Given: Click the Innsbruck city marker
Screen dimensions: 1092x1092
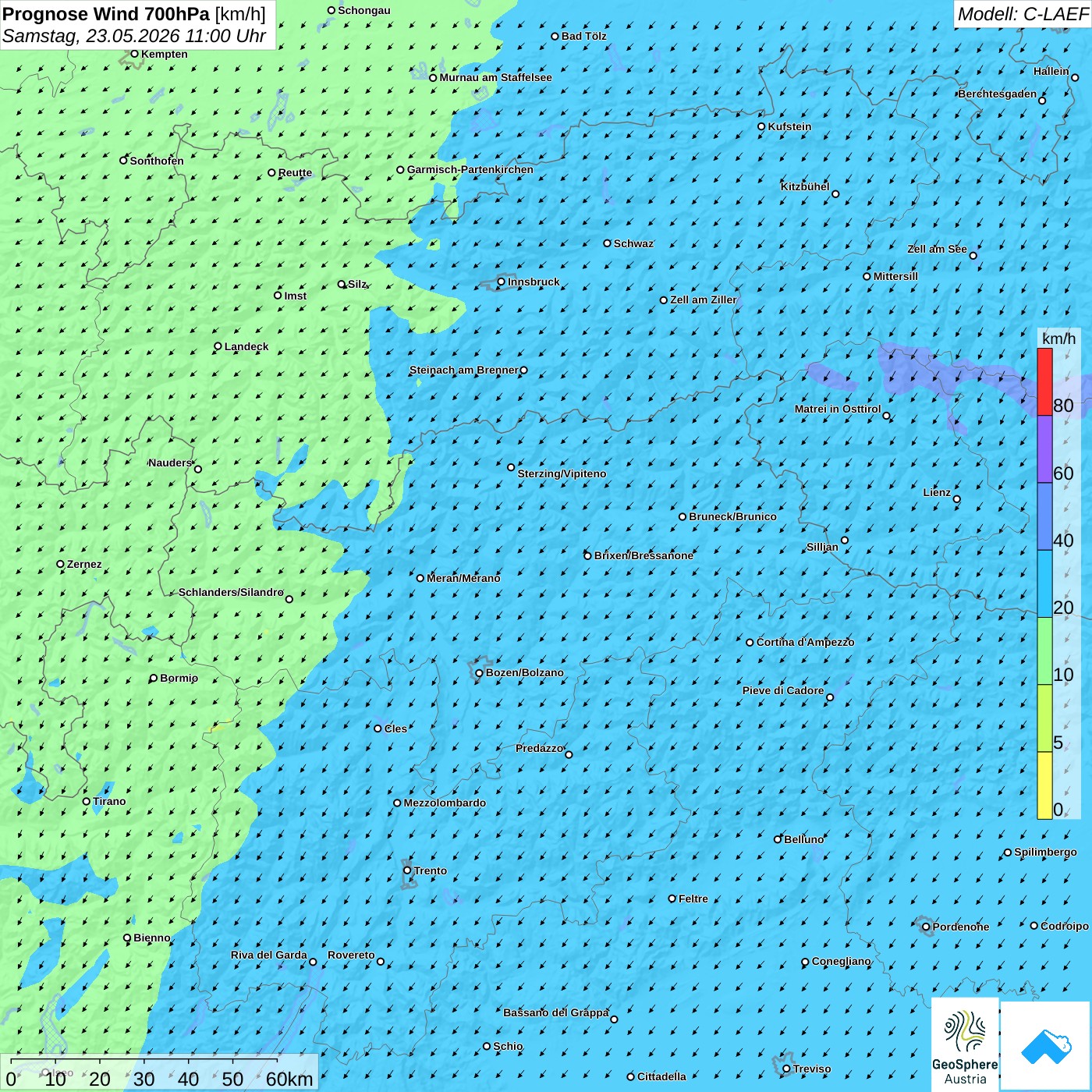Looking at the screenshot, I should point(502,282).
